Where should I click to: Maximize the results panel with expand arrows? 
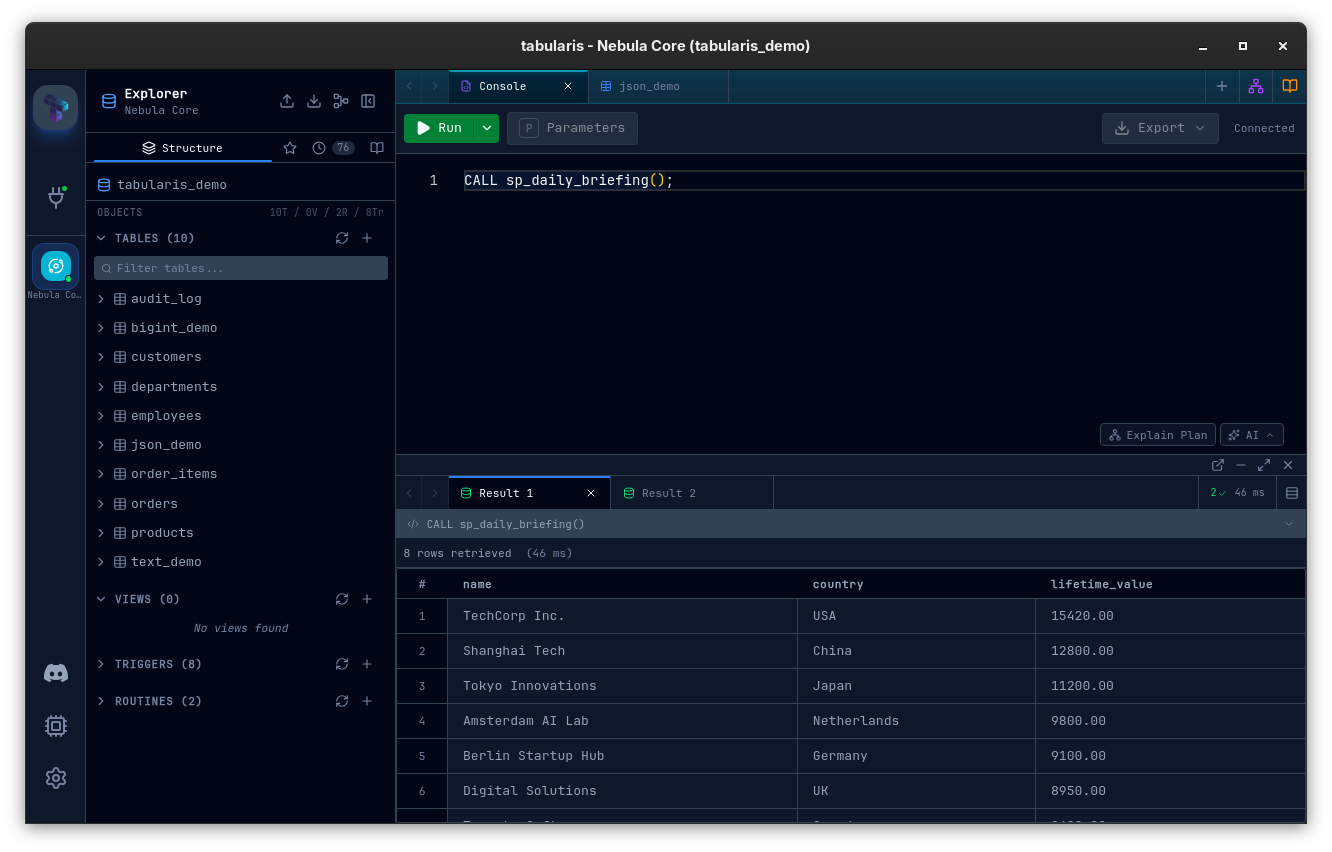coord(1264,465)
